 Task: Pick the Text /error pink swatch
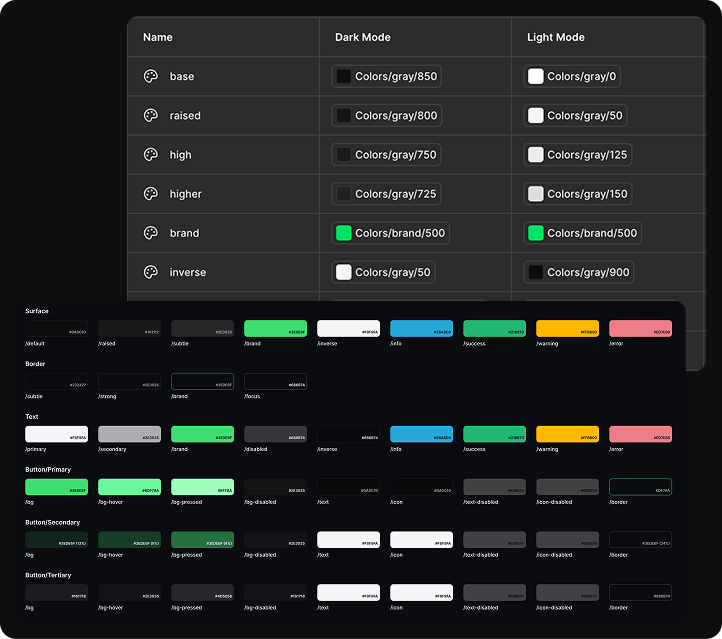click(640, 435)
